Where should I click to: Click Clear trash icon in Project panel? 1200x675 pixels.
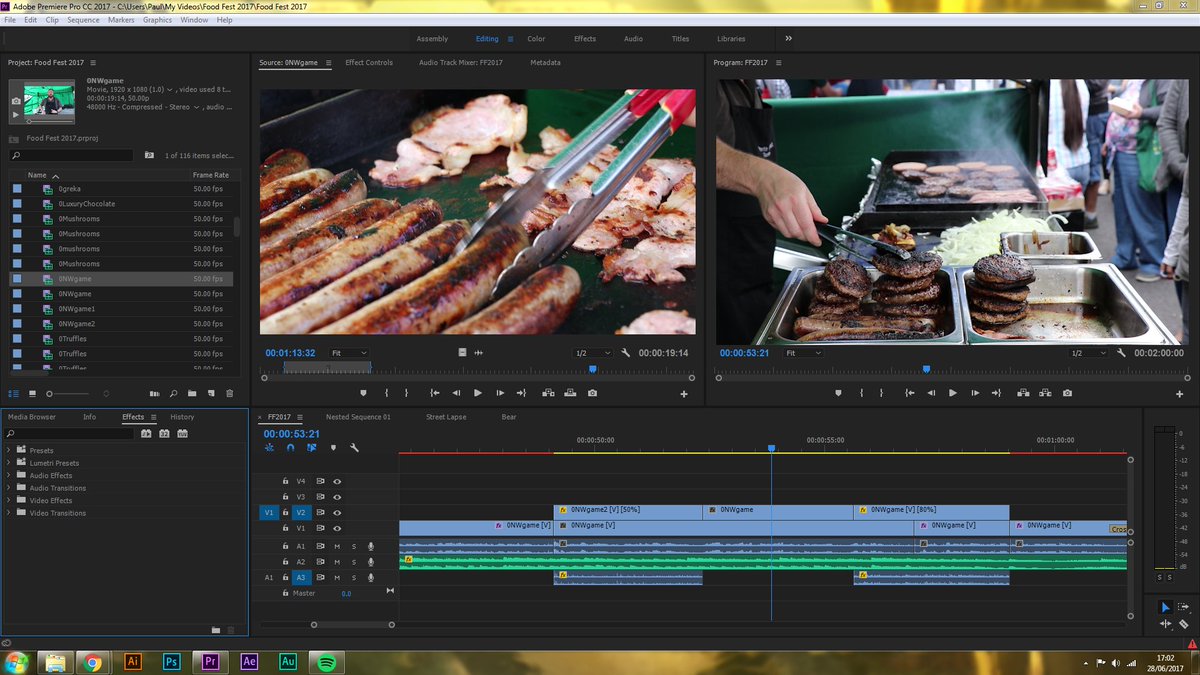(229, 393)
